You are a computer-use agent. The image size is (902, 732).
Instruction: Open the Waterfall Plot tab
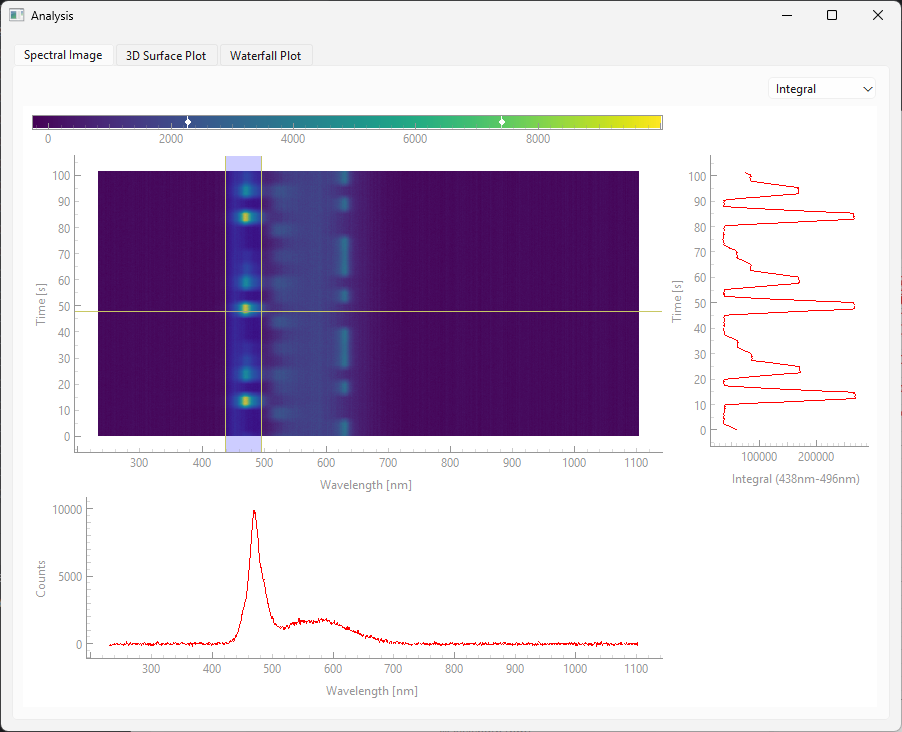[x=265, y=56]
